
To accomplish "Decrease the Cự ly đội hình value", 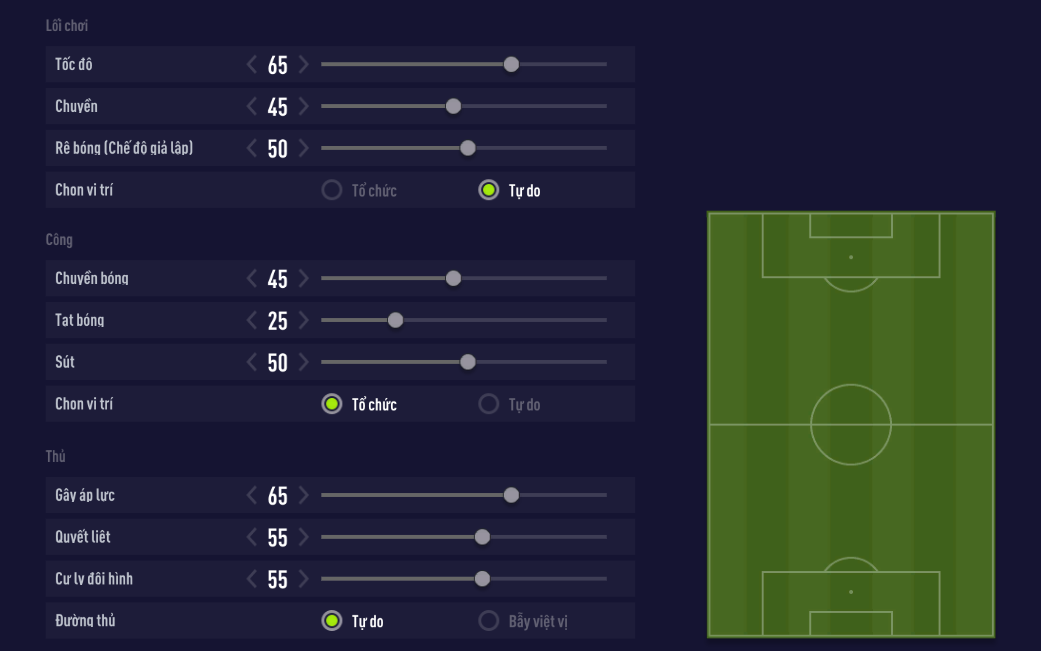I will tap(252, 580).
